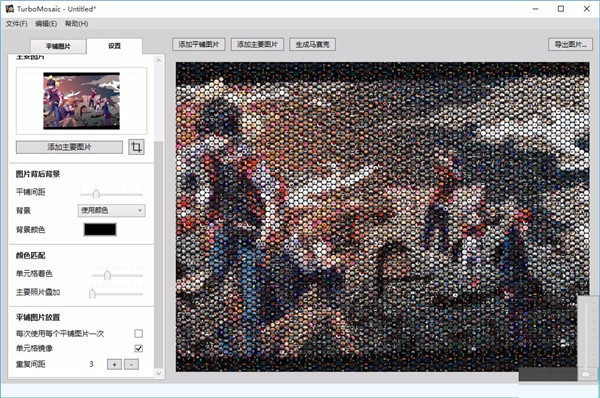
Task: Click the 平铺间距 slider handle
Action: tap(96, 194)
